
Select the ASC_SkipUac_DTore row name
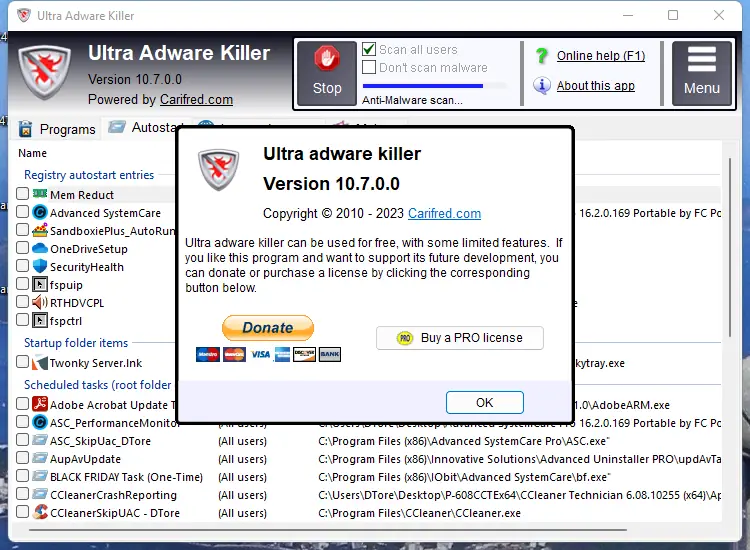[x=100, y=441]
